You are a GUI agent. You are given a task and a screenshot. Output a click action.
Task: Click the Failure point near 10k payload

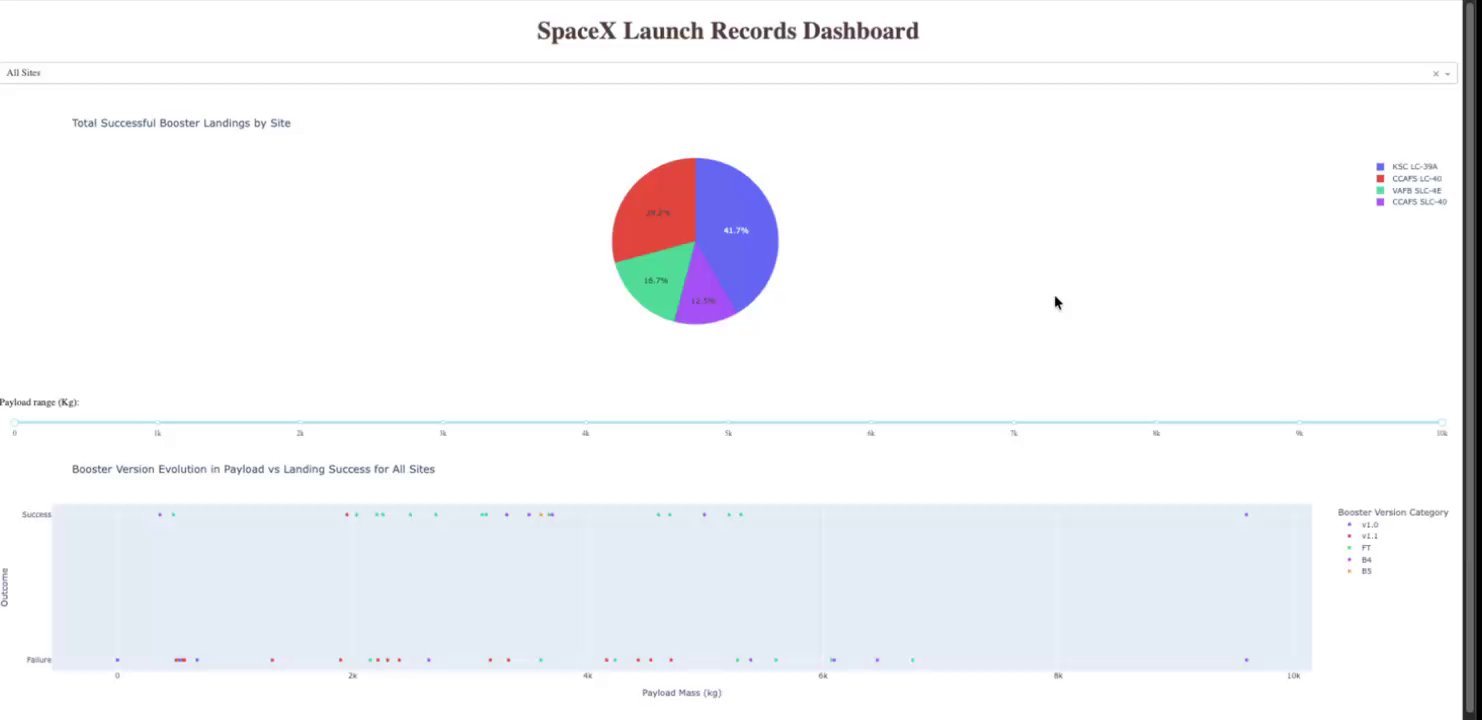[1246, 660]
